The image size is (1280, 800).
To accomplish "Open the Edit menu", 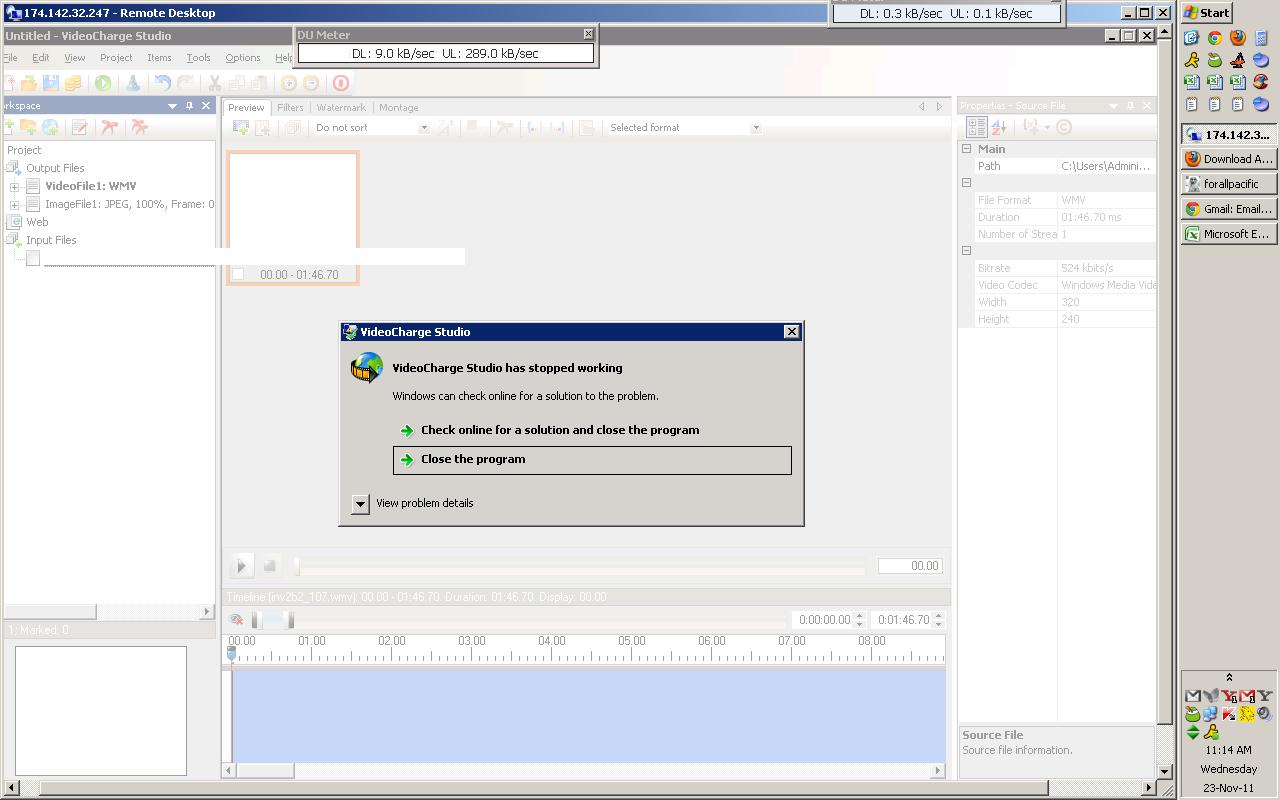I will [40, 58].
